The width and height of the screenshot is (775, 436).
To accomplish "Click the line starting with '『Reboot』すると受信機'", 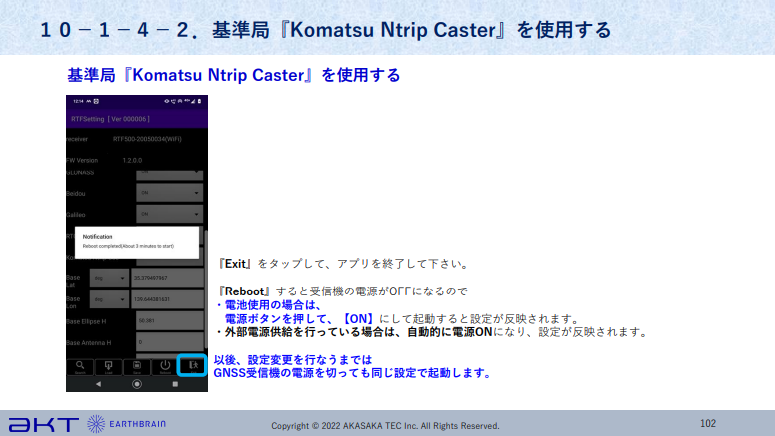I will point(342,291).
